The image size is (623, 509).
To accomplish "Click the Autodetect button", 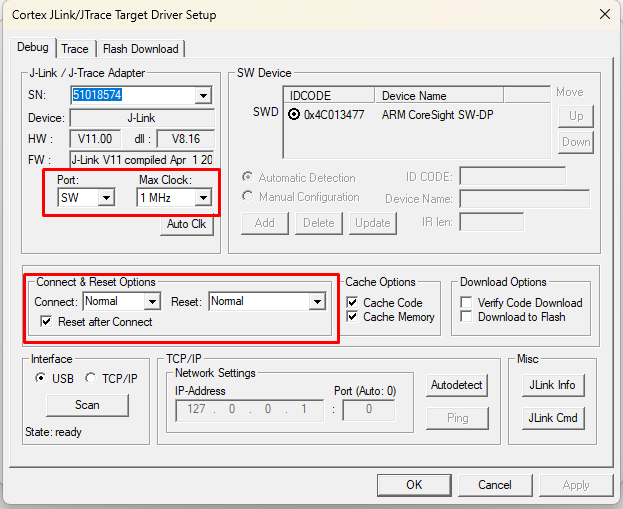I will 457,385.
